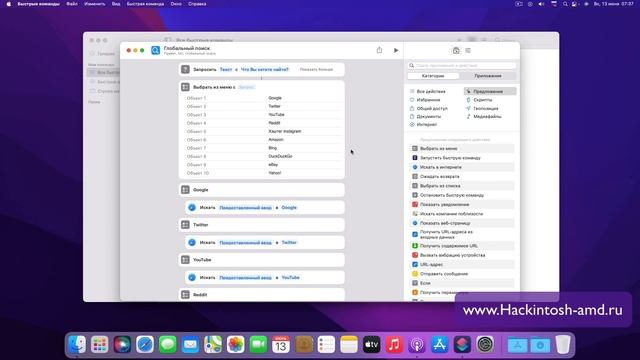Add the Получить URL-адреса из входных данных action

[462, 234]
